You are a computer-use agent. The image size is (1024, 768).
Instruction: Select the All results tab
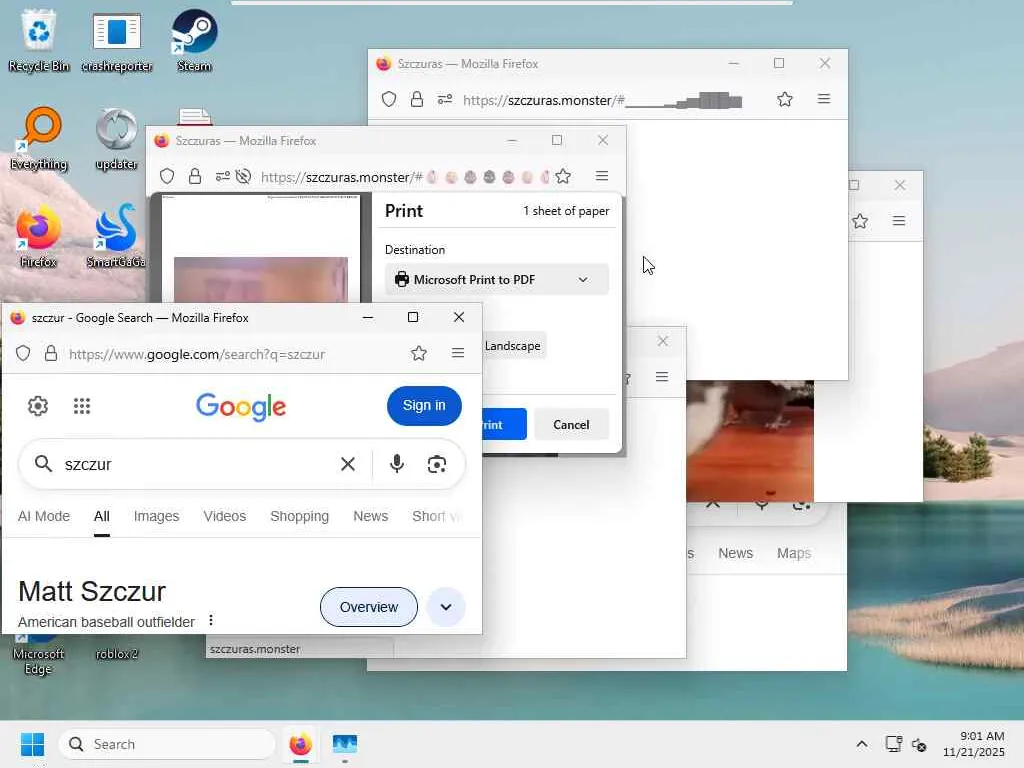coord(101,516)
